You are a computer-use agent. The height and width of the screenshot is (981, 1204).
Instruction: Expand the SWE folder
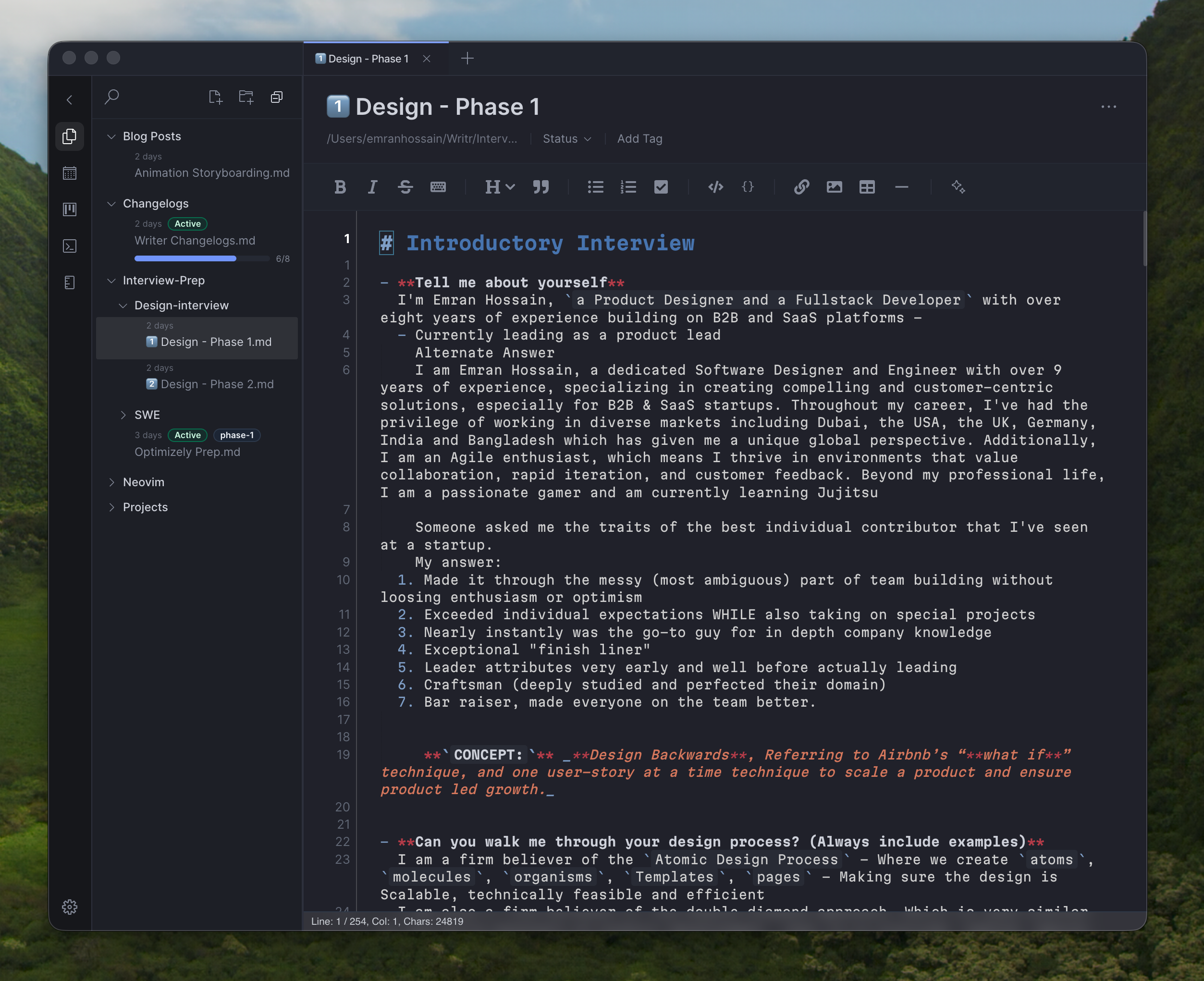123,415
